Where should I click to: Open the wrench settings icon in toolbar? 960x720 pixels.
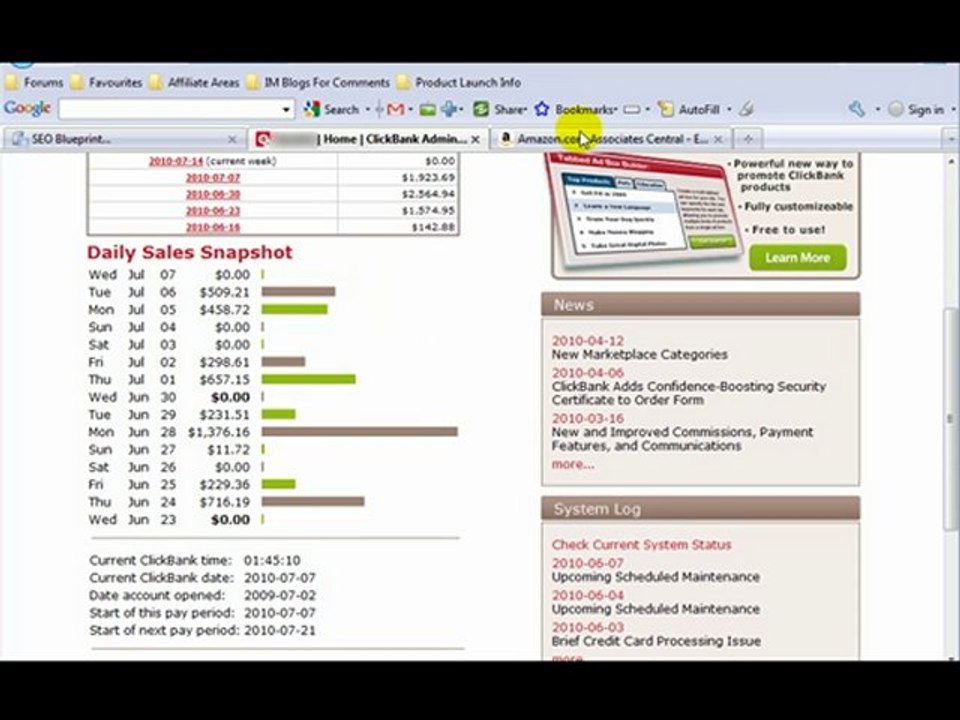coord(857,110)
